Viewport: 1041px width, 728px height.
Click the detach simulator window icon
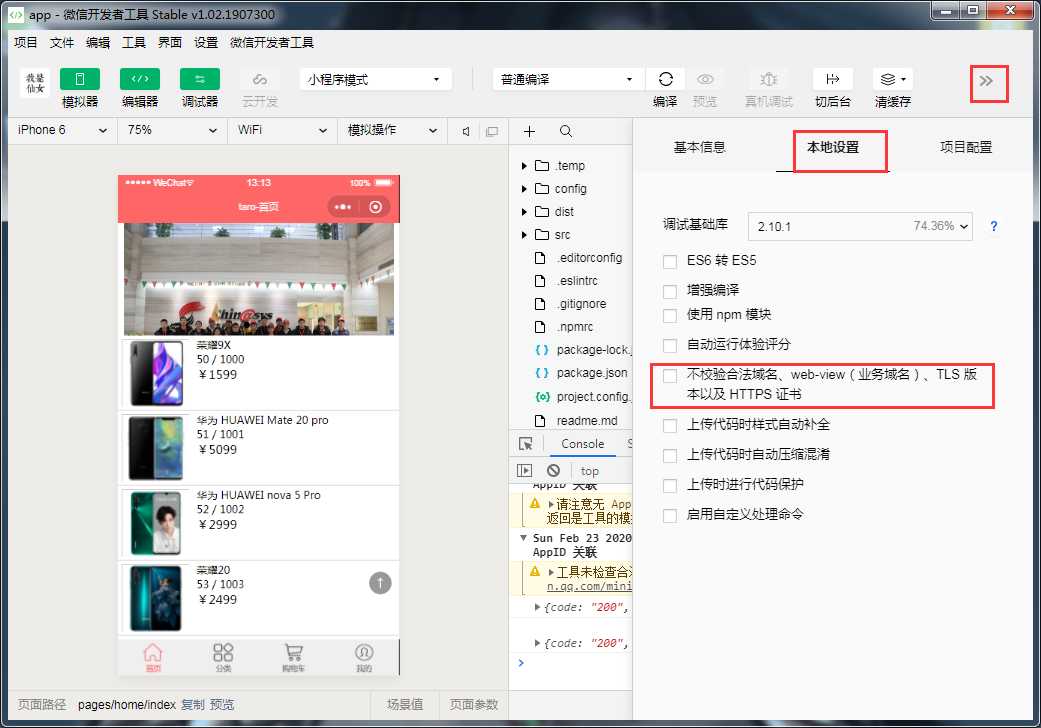(492, 131)
